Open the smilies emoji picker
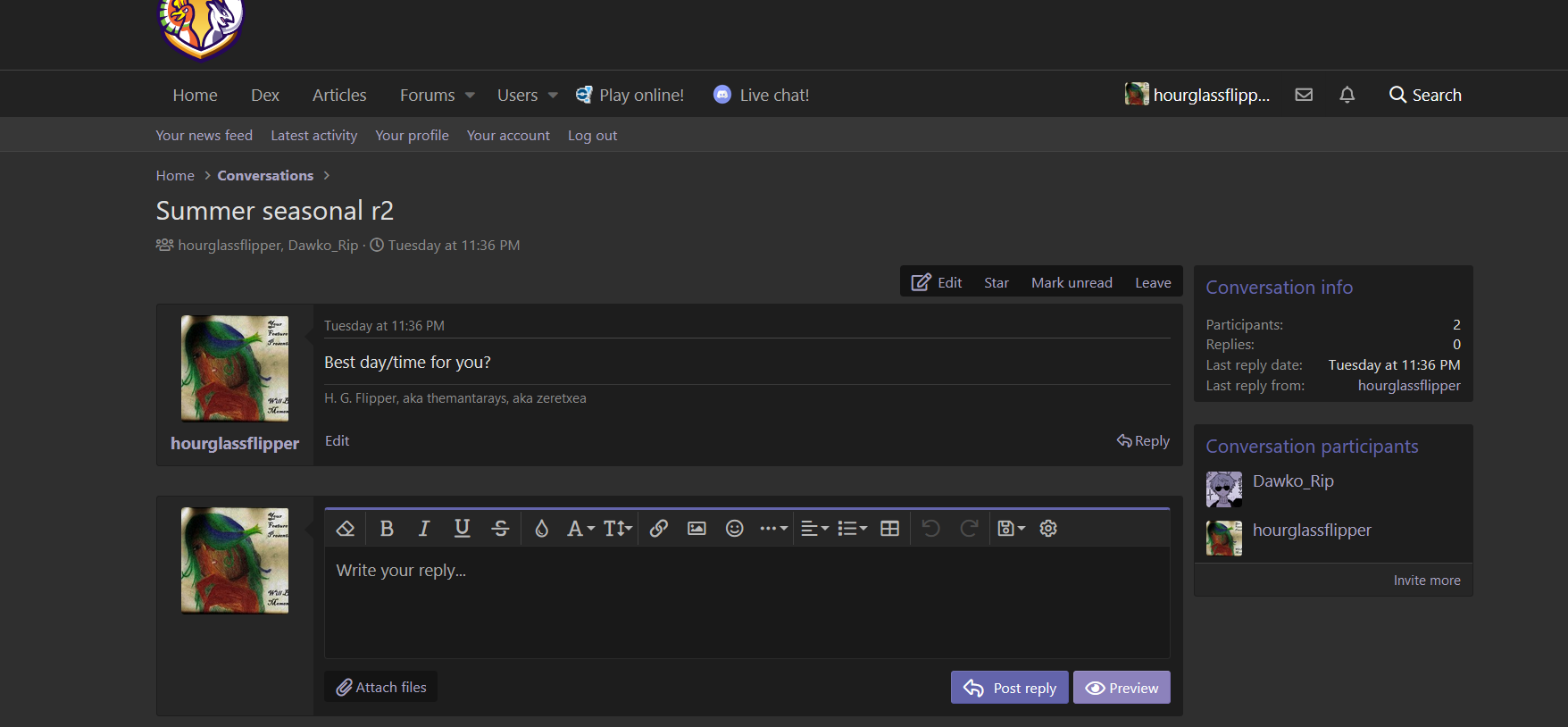Viewport: 1568px width, 727px height. click(x=734, y=529)
